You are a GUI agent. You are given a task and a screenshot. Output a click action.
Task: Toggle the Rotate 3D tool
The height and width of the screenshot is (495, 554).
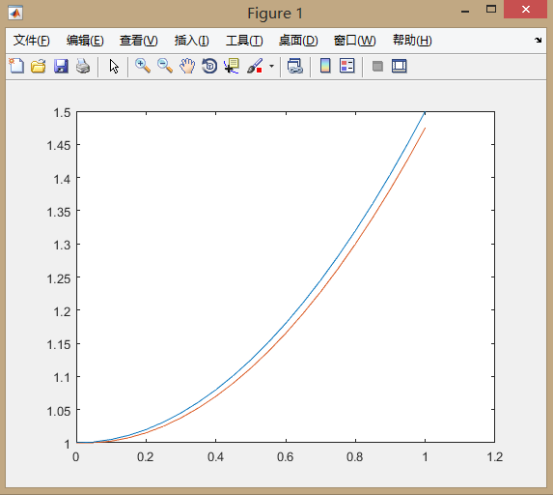[210, 66]
